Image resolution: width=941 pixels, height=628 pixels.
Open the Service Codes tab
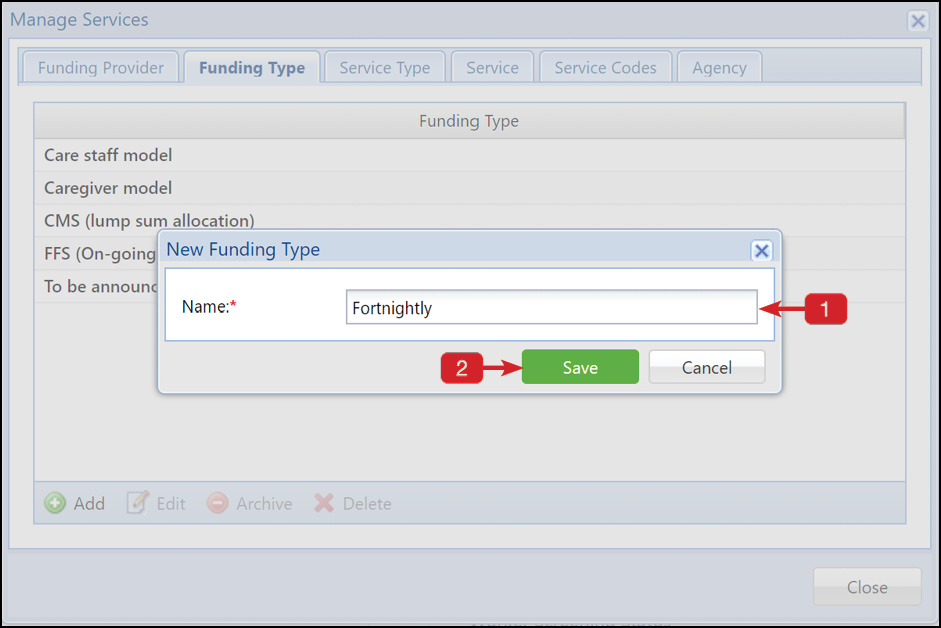pos(606,68)
